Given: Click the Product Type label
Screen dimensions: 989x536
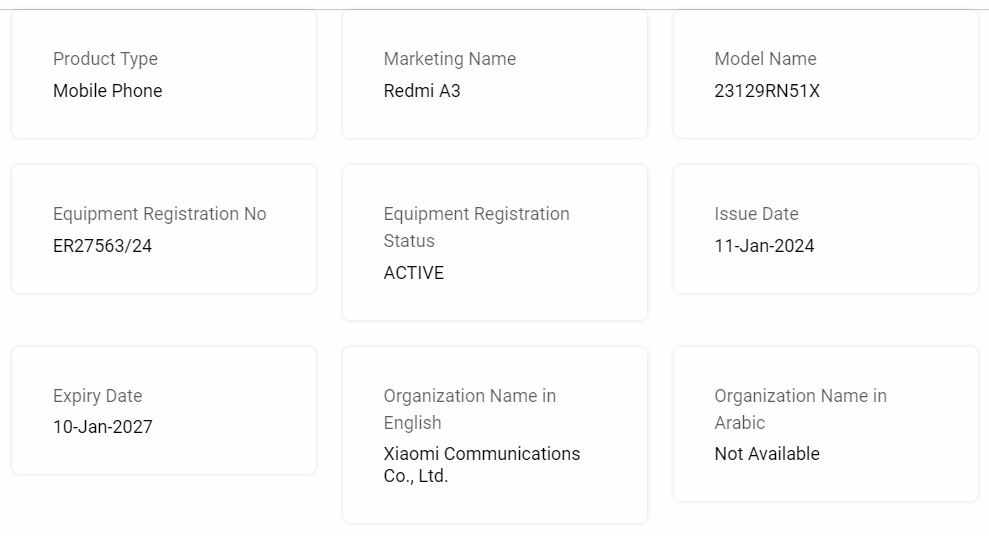Looking at the screenshot, I should tap(105, 59).
